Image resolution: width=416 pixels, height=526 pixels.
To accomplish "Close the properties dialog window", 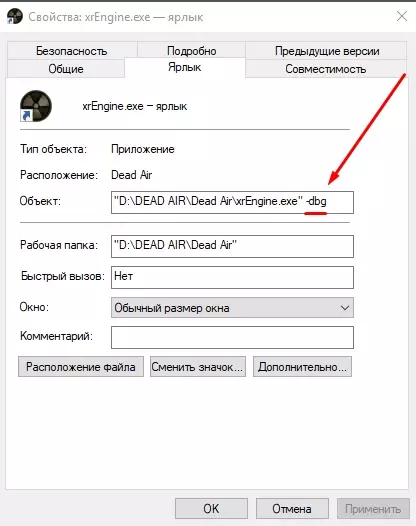I will [402, 16].
